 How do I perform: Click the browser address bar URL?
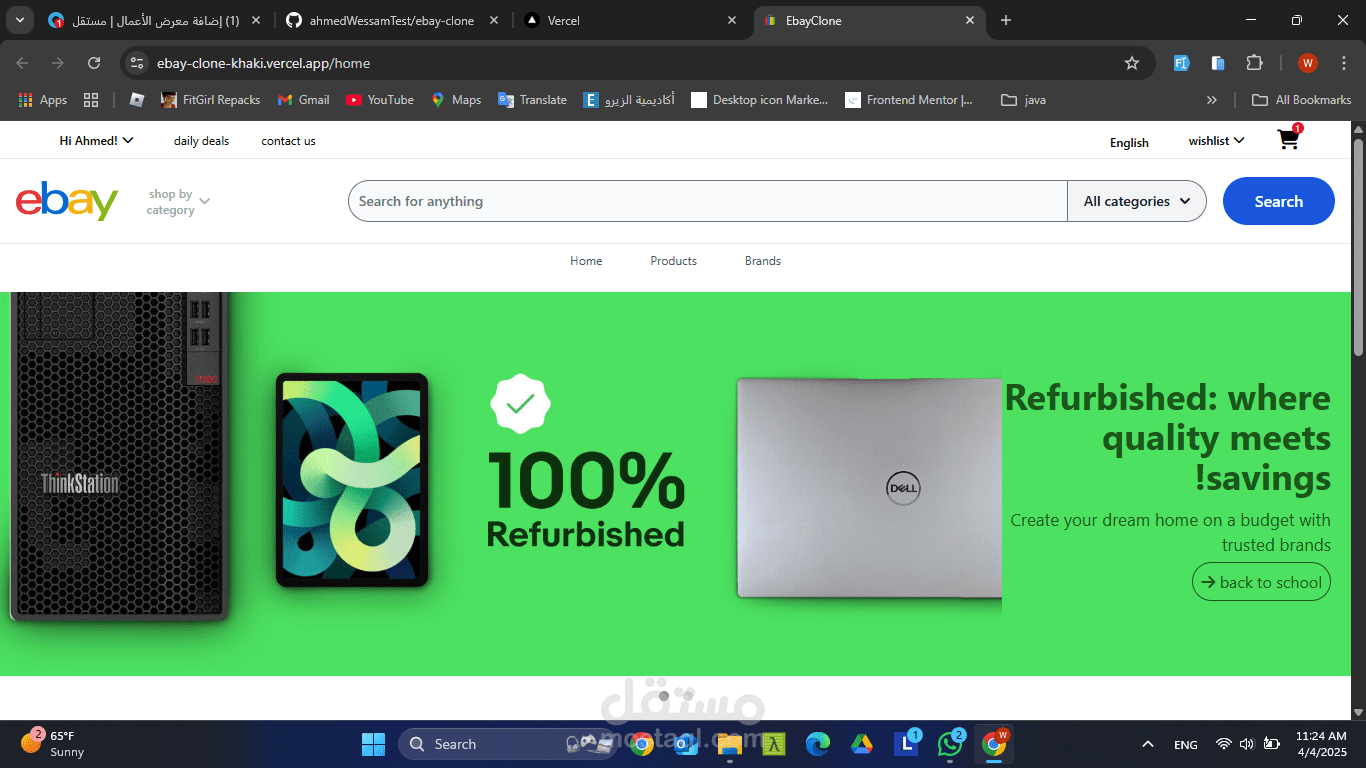tap(263, 63)
